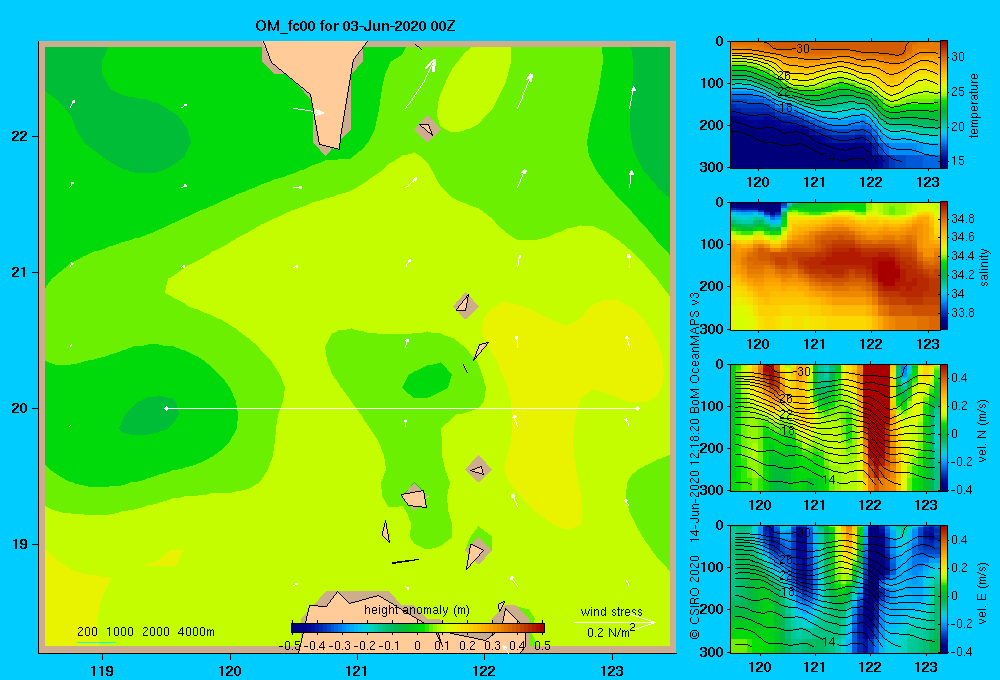The image size is (1000, 680).
Task: Click latitude label 20 on main map
Action: pyautogui.click(x=19, y=408)
